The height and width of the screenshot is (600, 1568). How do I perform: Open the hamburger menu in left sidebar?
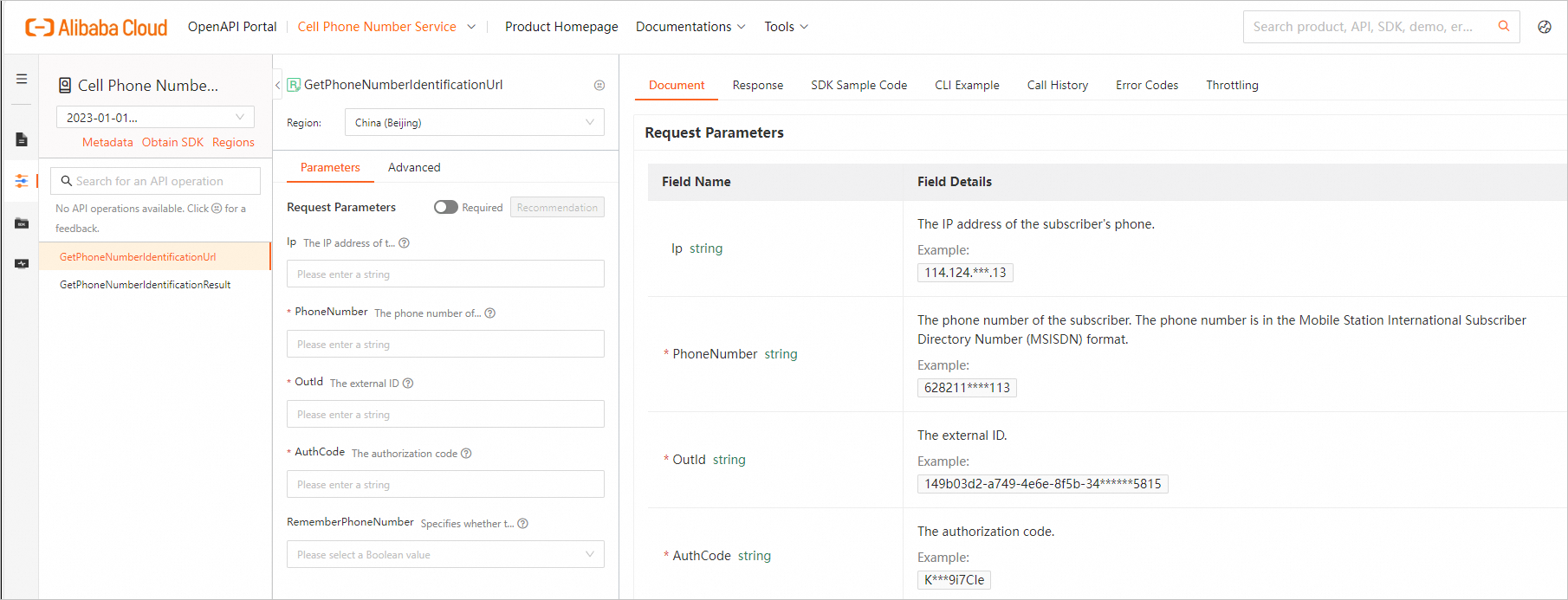coord(22,79)
